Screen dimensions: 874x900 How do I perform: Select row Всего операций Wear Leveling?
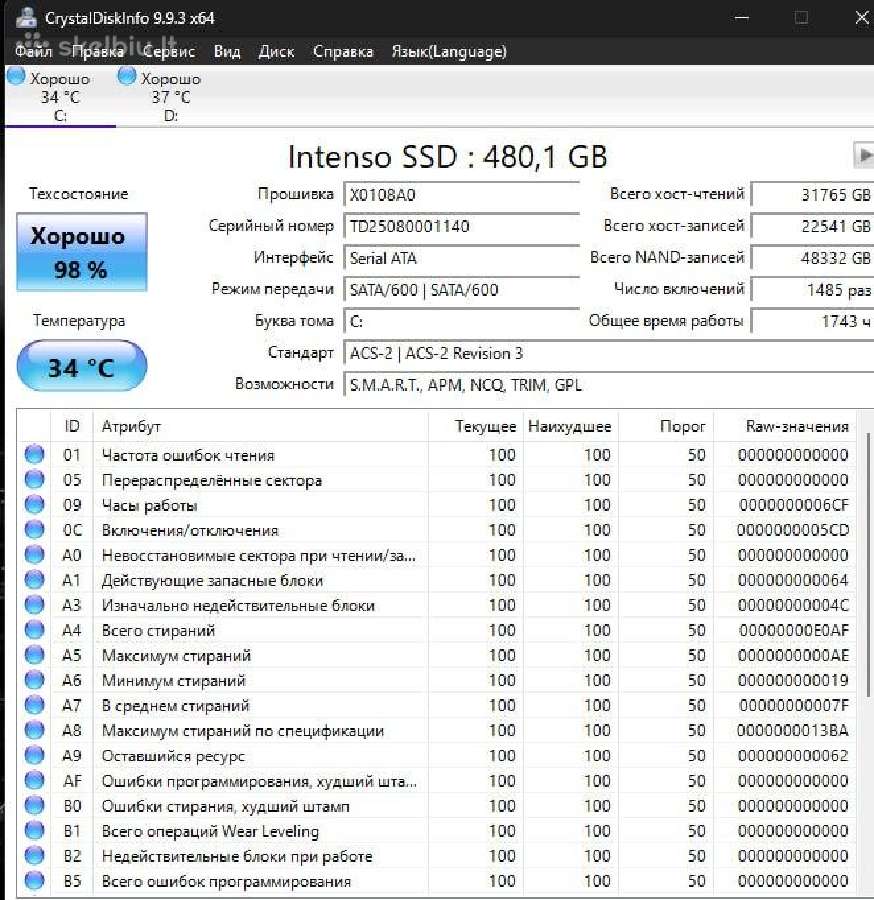(436, 831)
